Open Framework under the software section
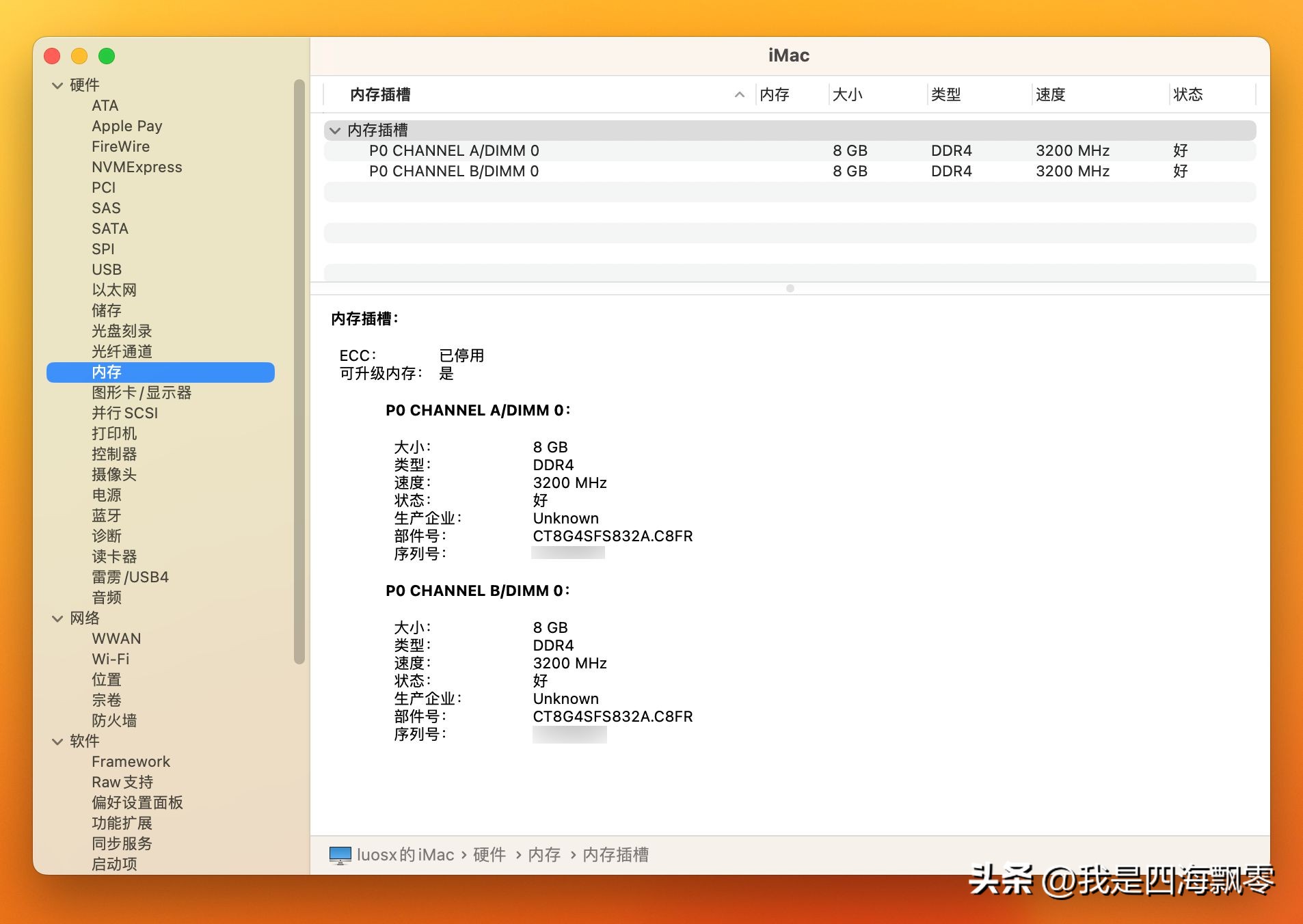This screenshot has height=924, width=1303. (131, 761)
